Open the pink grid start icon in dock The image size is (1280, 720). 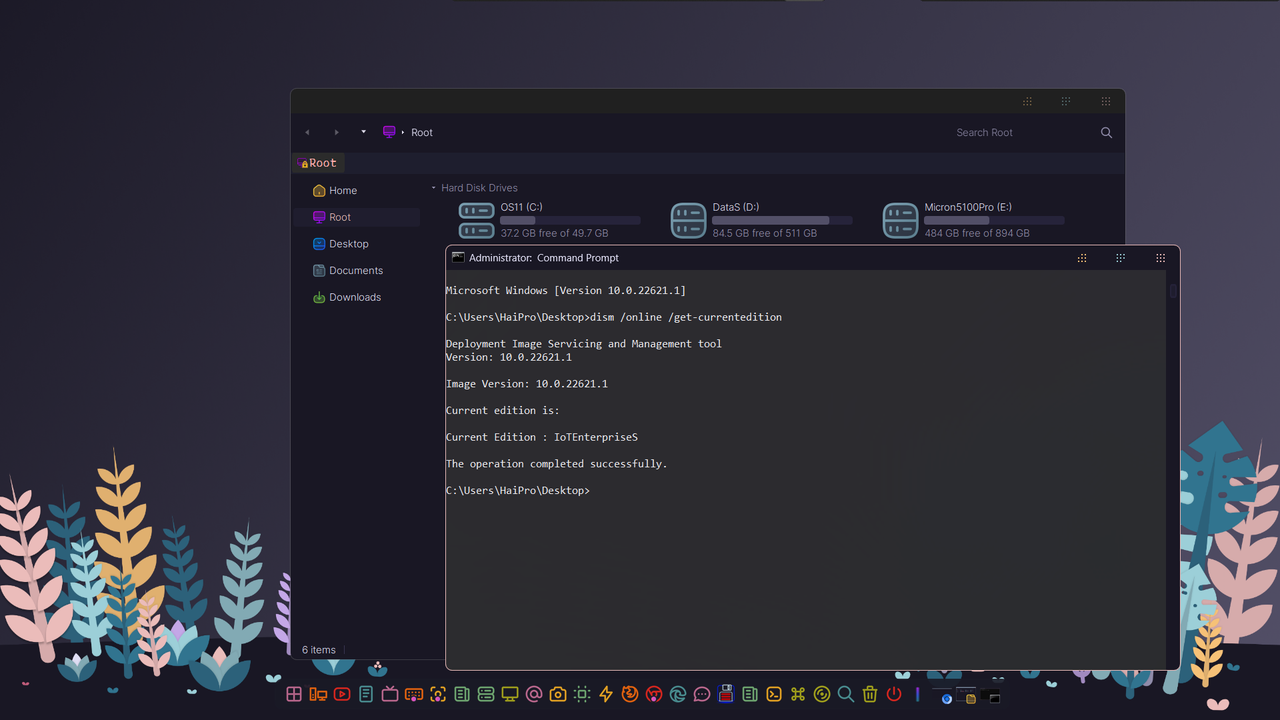tap(293, 694)
